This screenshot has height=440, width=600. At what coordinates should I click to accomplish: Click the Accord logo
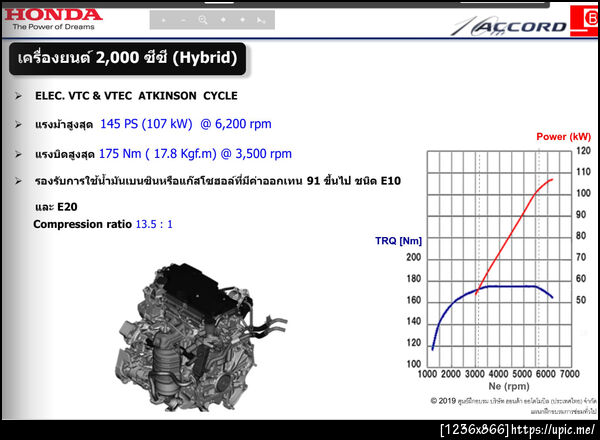coord(510,26)
